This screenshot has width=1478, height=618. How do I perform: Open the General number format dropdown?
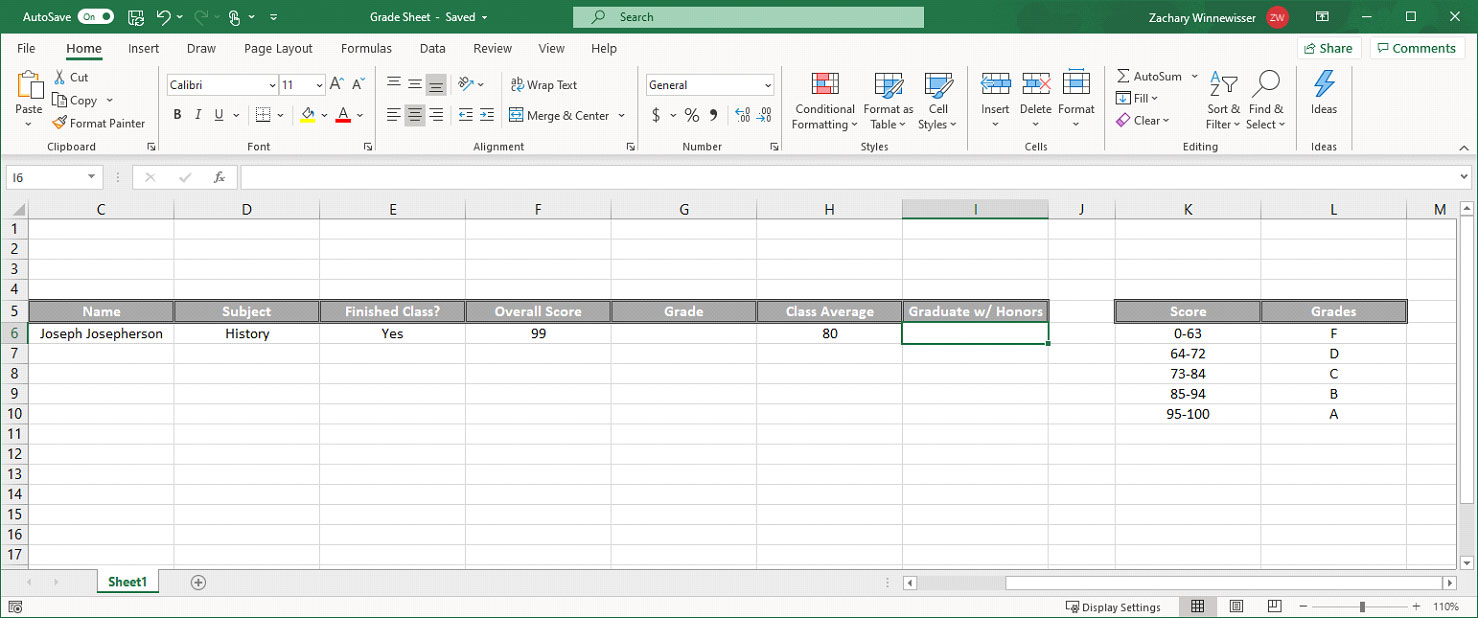tap(768, 85)
